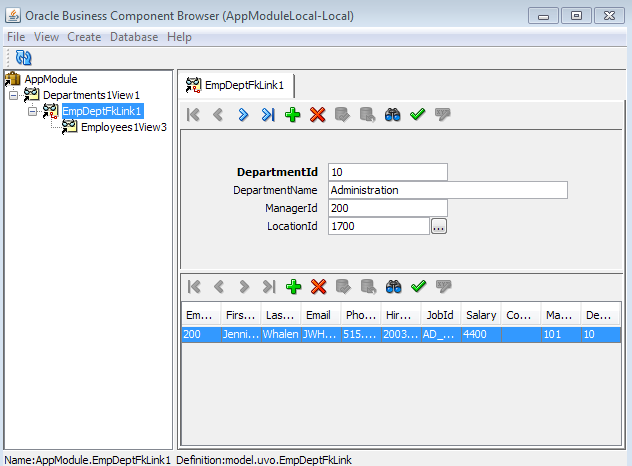This screenshot has width=632, height=466.
Task: Click the ManagerId field showing 200
Action: tap(388, 208)
